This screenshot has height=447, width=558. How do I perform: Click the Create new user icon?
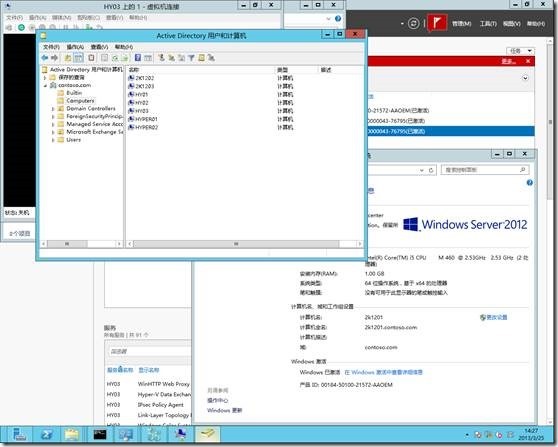pos(161,57)
